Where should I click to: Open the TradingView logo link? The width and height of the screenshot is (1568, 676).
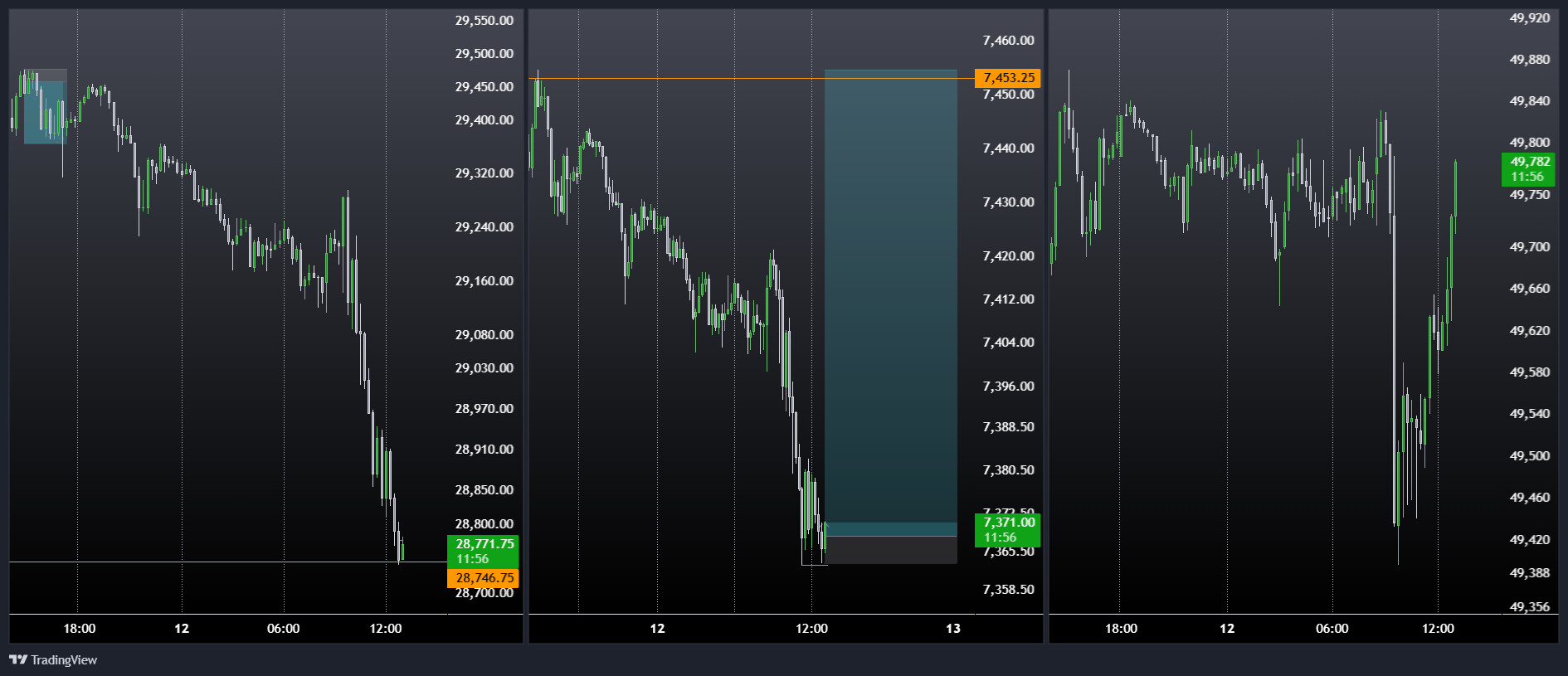click(53, 660)
